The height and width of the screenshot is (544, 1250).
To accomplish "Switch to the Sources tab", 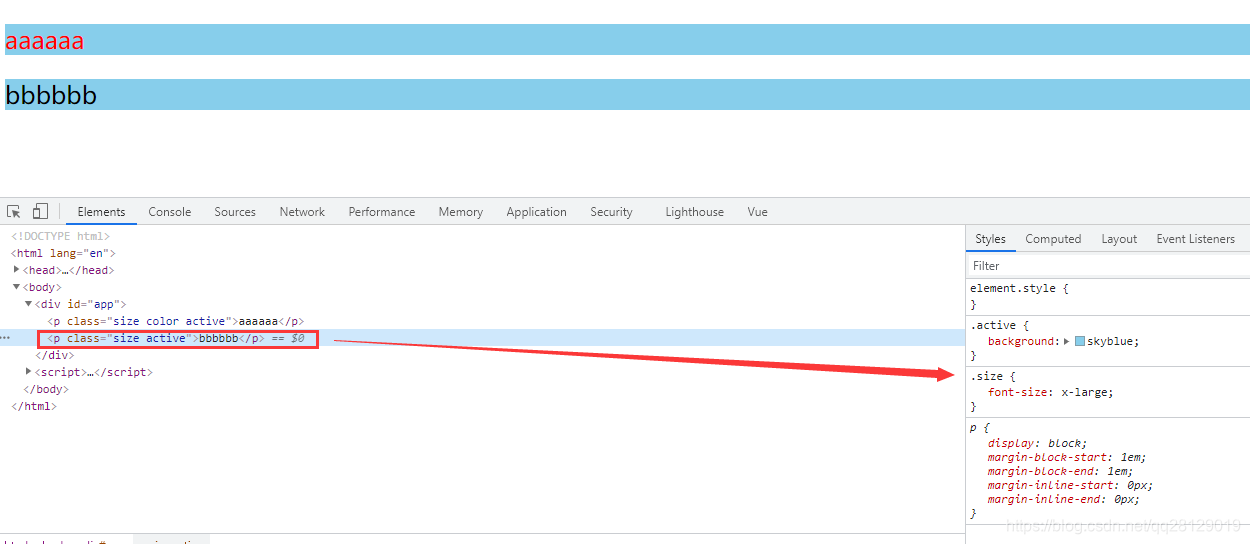I will tap(235, 212).
